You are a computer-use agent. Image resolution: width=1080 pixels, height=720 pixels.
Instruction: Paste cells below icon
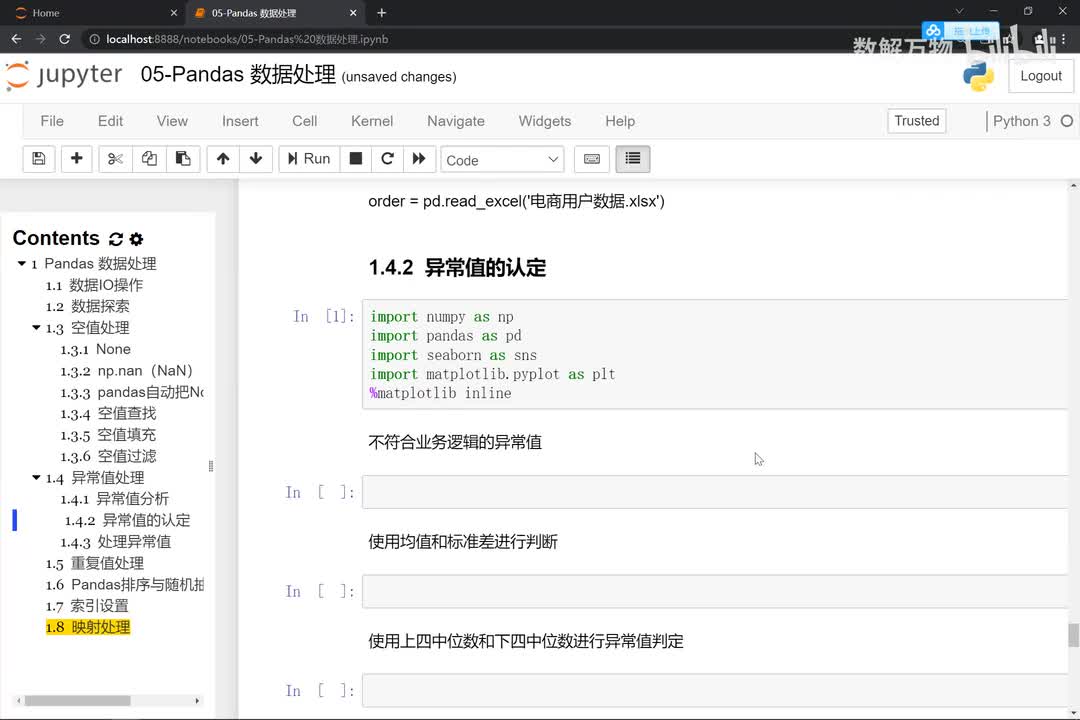(183, 159)
